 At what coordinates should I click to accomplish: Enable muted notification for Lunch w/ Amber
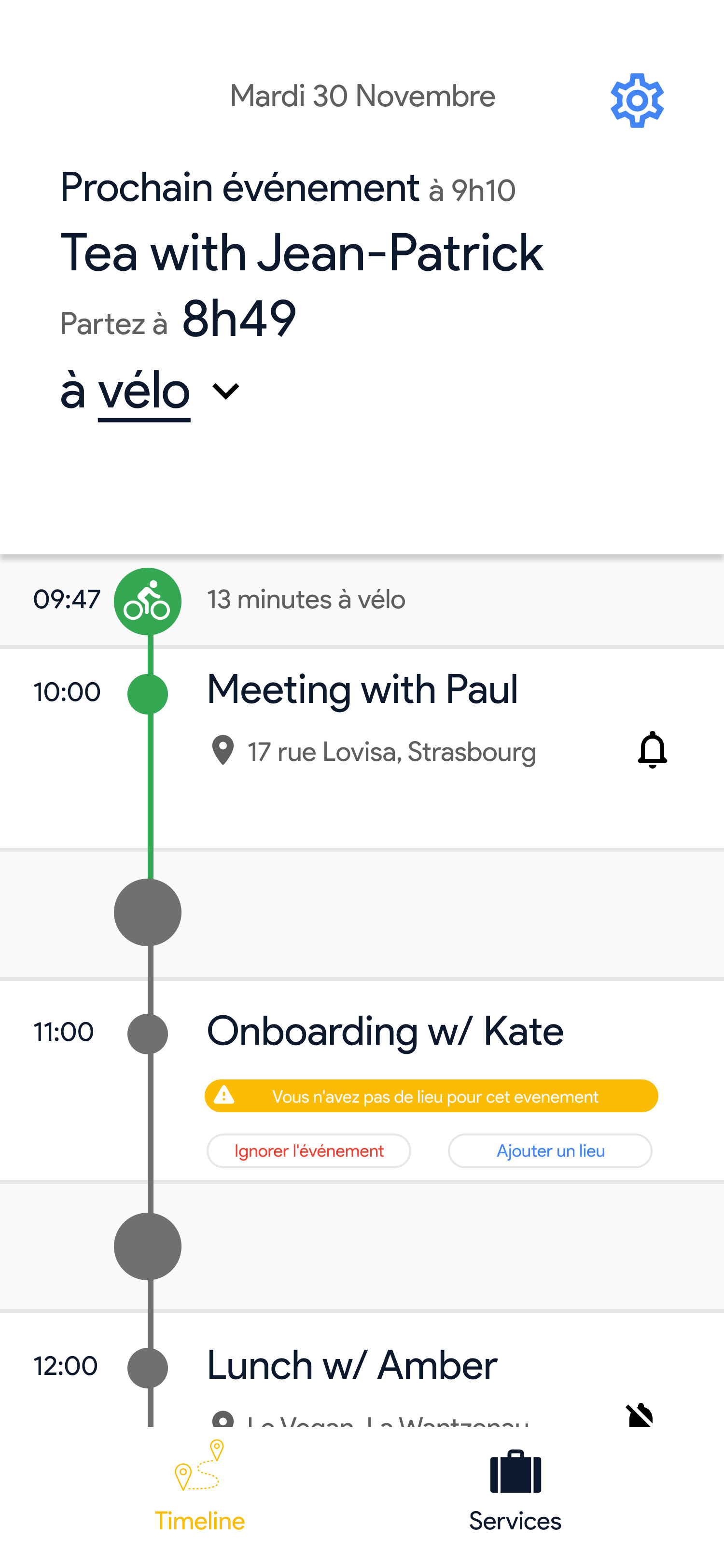[640, 1414]
